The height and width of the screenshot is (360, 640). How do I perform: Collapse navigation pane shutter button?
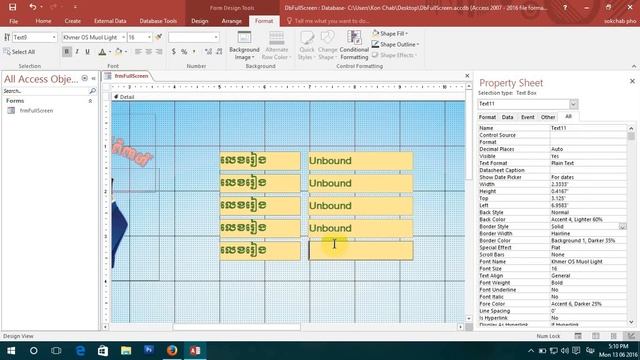[x=93, y=78]
